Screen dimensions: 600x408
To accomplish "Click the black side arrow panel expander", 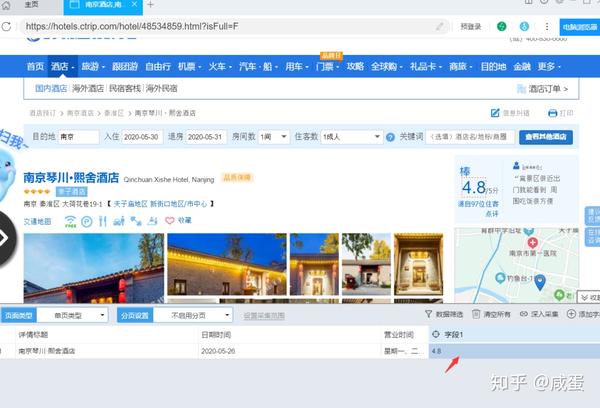I will coord(6,238).
